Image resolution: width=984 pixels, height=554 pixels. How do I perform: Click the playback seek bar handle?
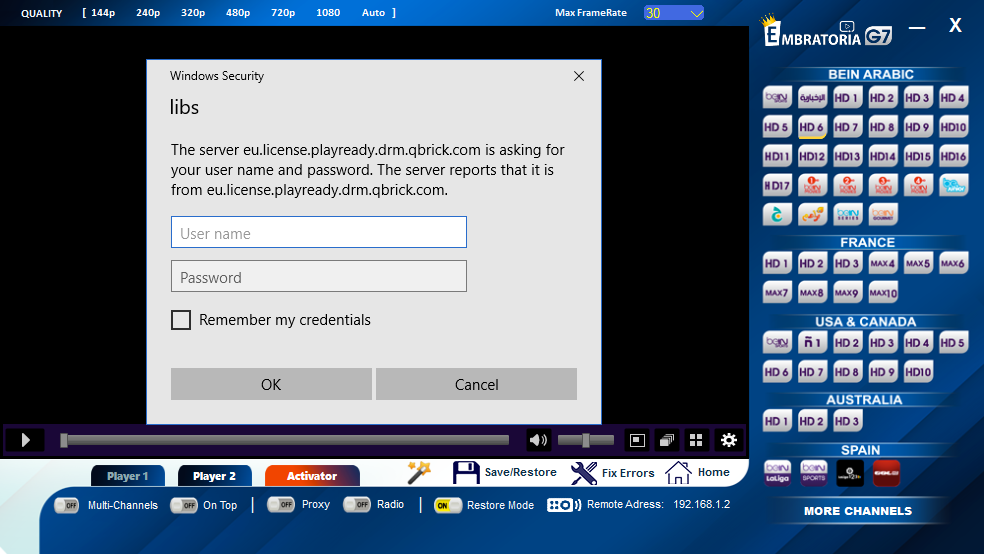coord(64,440)
